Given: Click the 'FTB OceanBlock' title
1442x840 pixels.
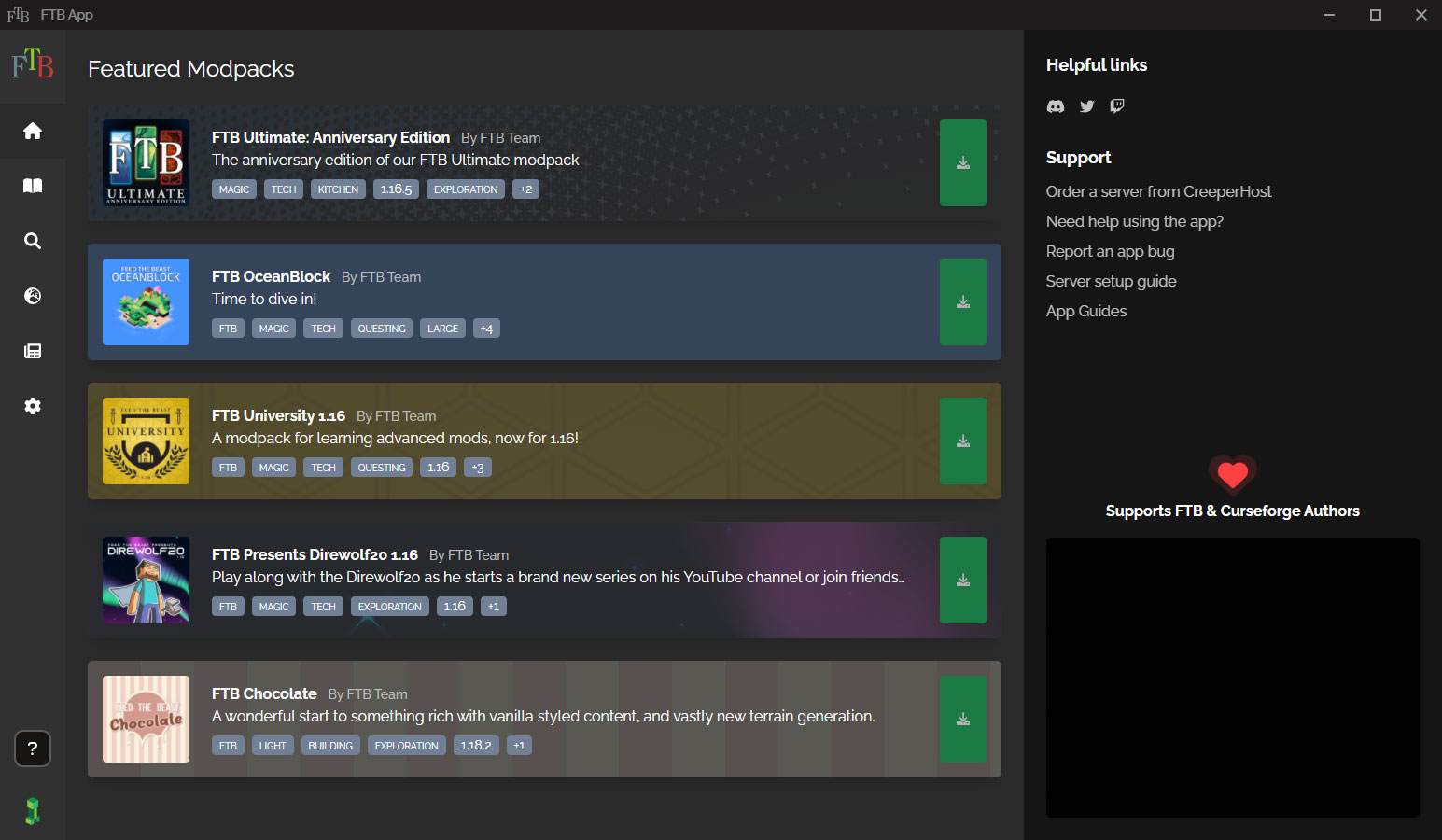Looking at the screenshot, I should pyautogui.click(x=271, y=276).
